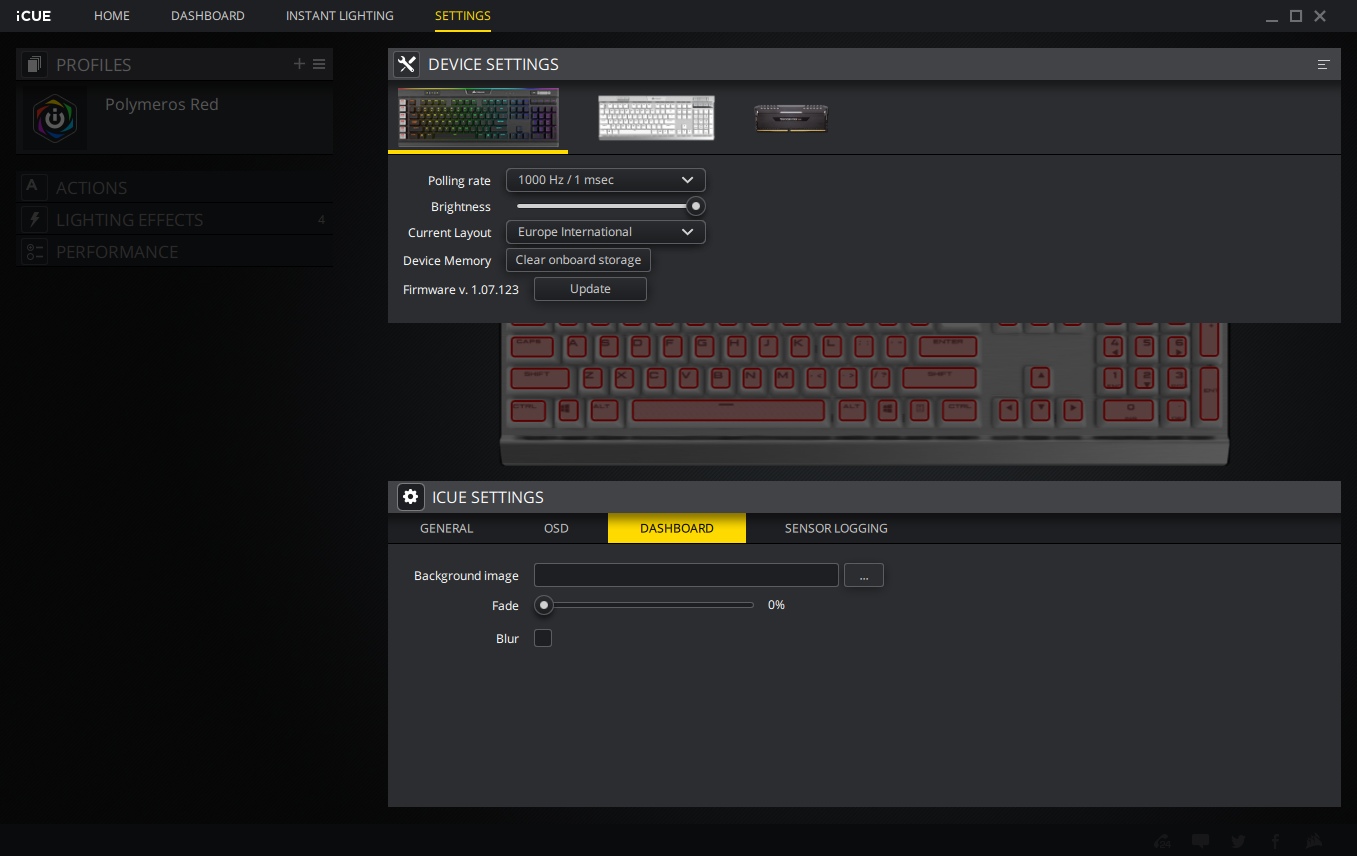The width and height of the screenshot is (1357, 856).
Task: Open the Twitter icon link
Action: (x=1239, y=841)
